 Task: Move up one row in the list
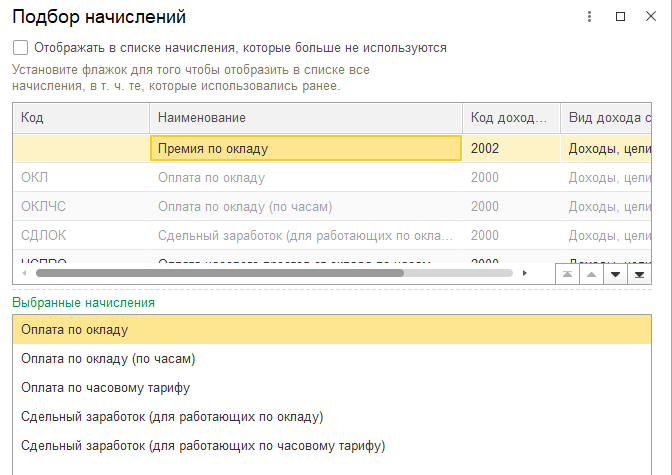click(x=591, y=274)
